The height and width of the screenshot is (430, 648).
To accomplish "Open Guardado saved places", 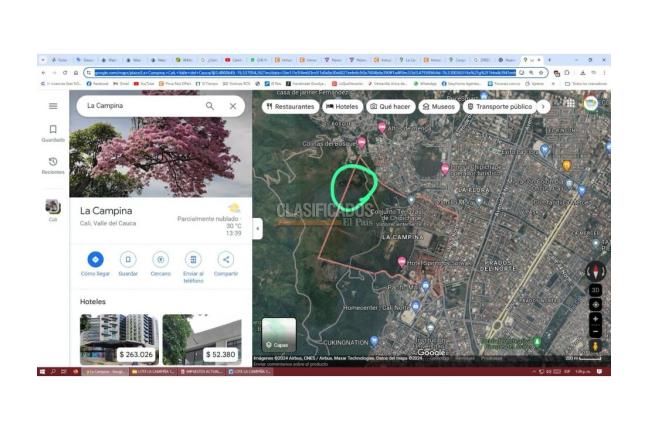I will click(53, 133).
